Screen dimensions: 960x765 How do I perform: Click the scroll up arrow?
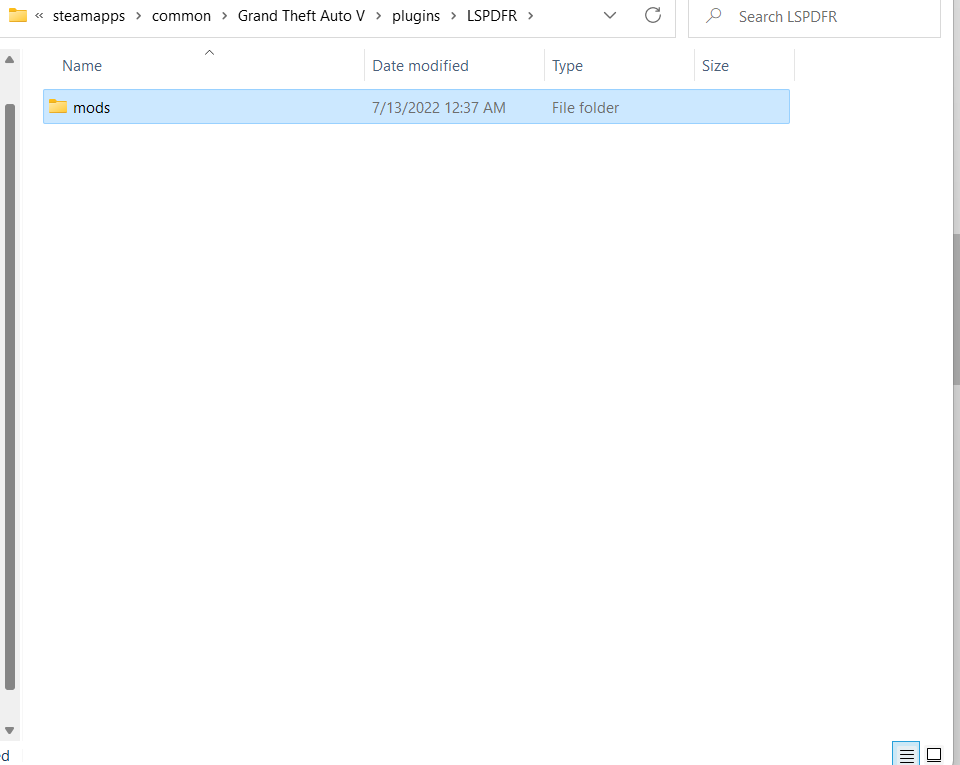click(9, 60)
